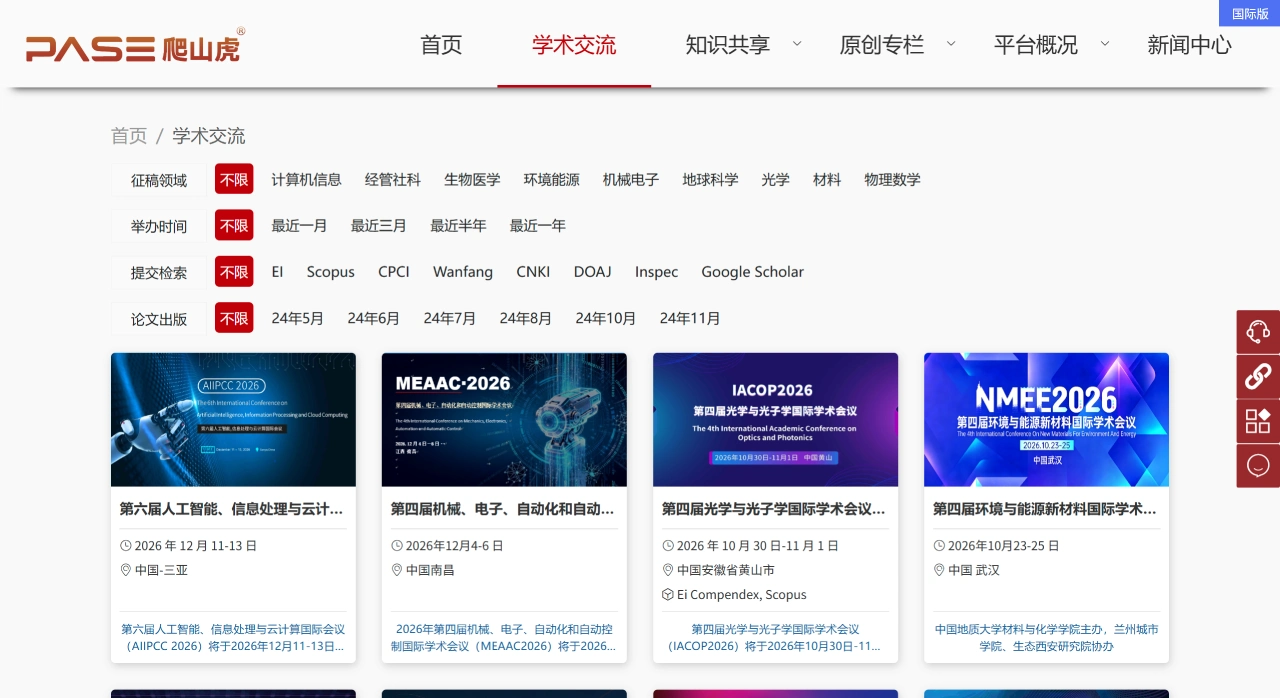The width and height of the screenshot is (1280, 698).
Task: Filter indexing by Inspec
Action: pos(657,272)
